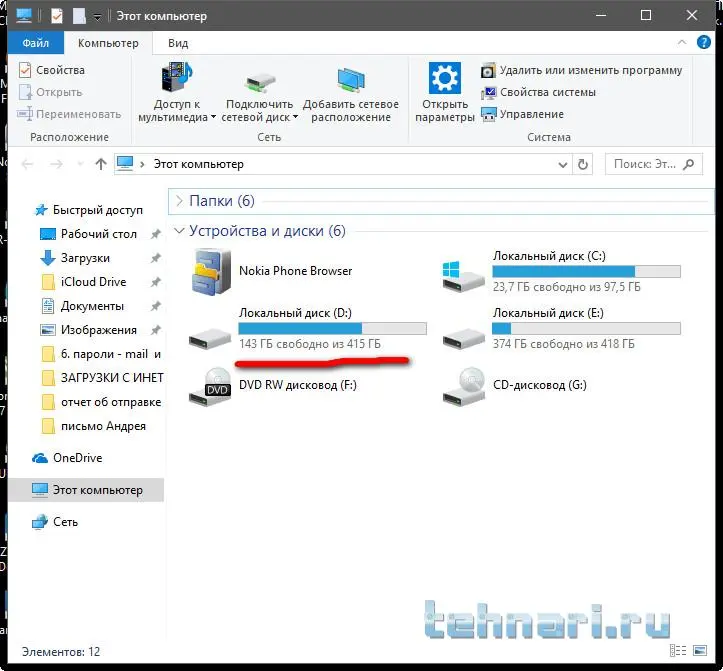Switch to the Компьютер ribbon tab
723x671 pixels.
[x=108, y=43]
